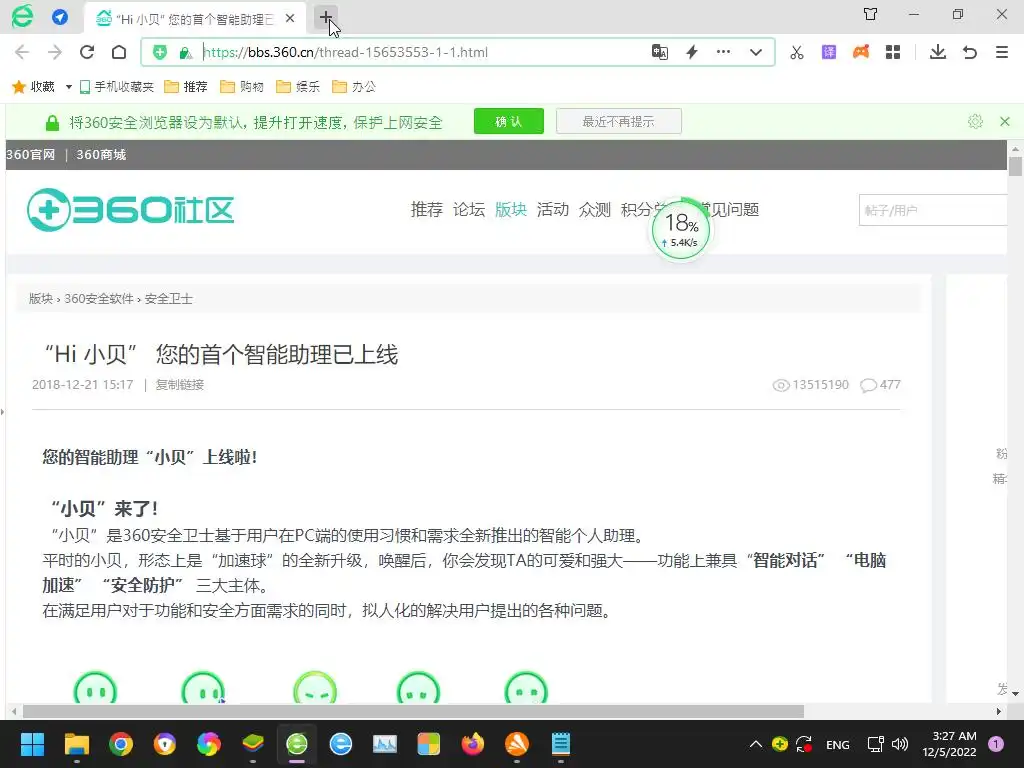
Task: Select the 众测 nav item
Action: (594, 210)
